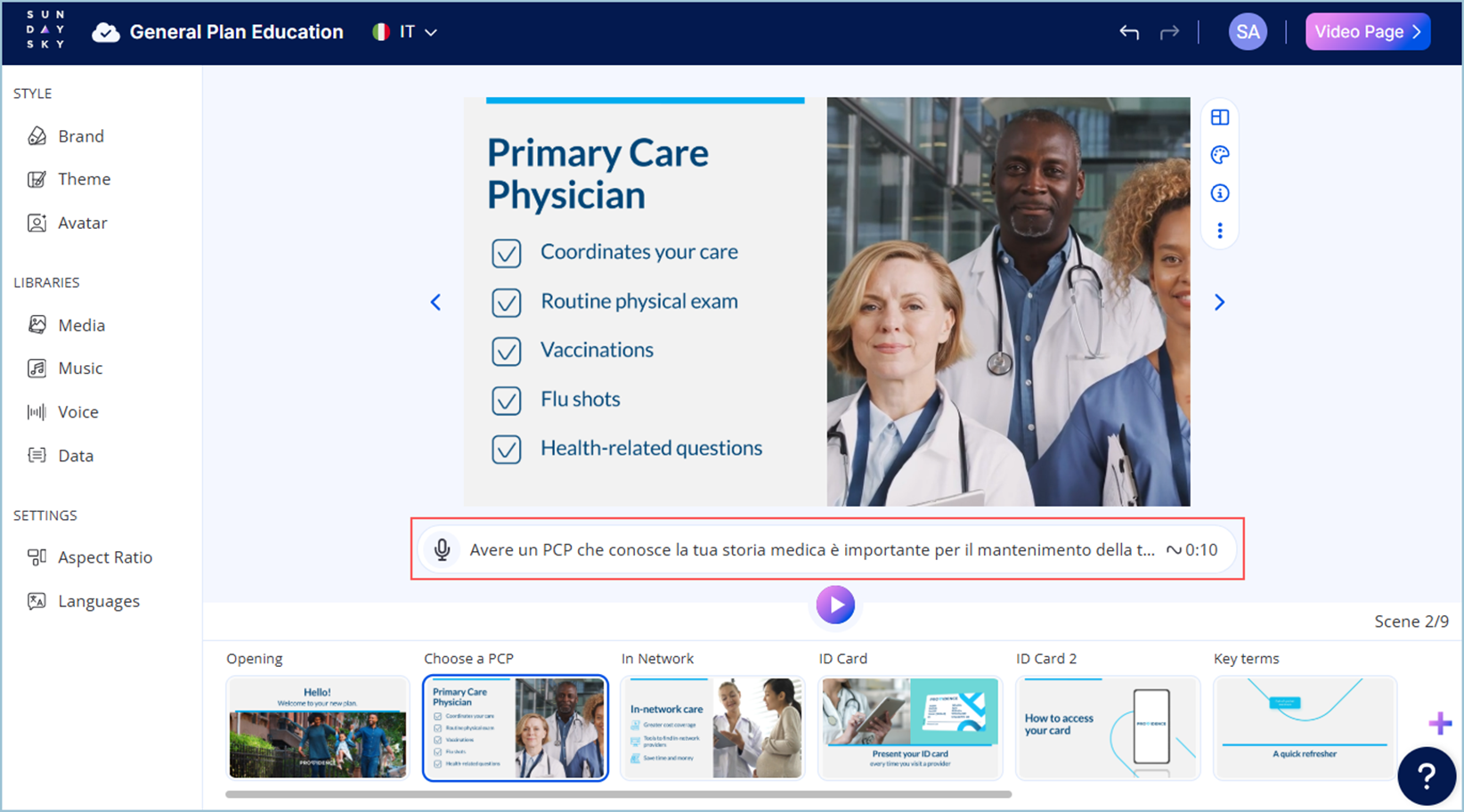
Task: Open the help question mark button
Action: [x=1426, y=776]
